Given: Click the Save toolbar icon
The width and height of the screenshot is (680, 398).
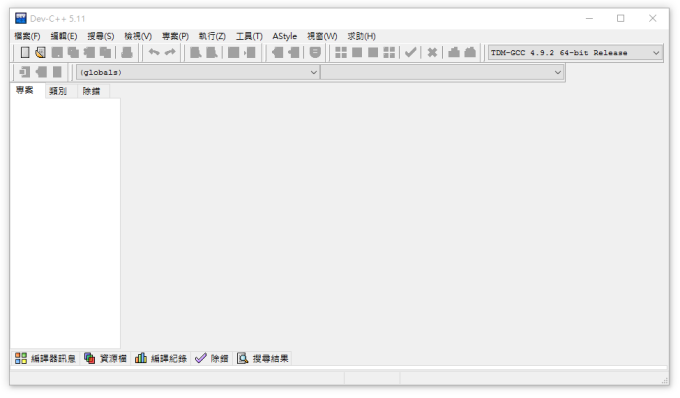Looking at the screenshot, I should 57,53.
